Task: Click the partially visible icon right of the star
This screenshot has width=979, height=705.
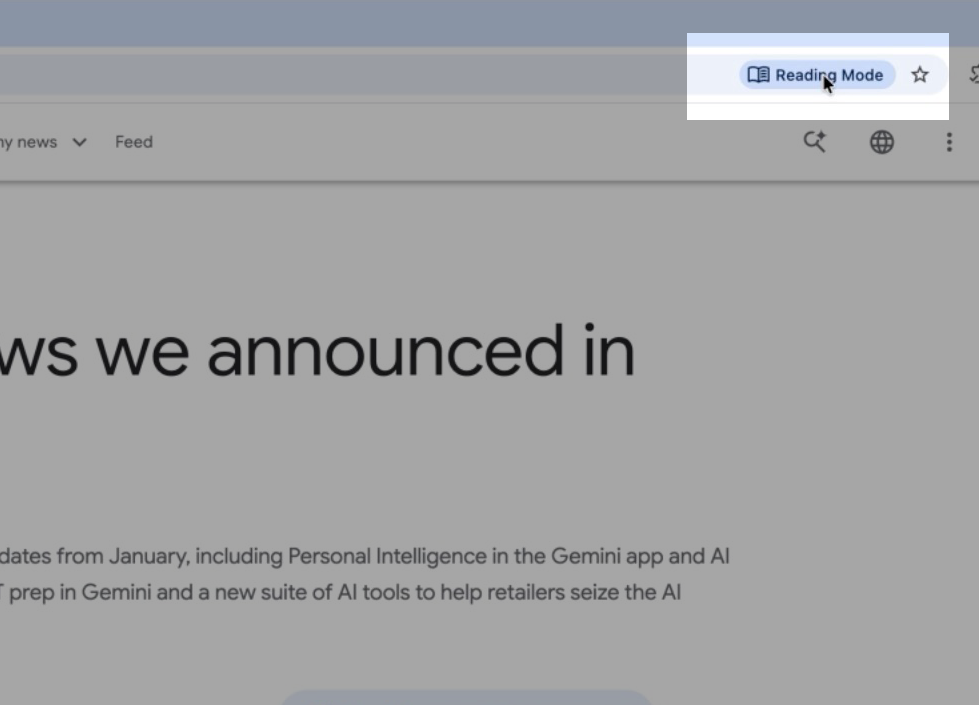Action: (972, 74)
